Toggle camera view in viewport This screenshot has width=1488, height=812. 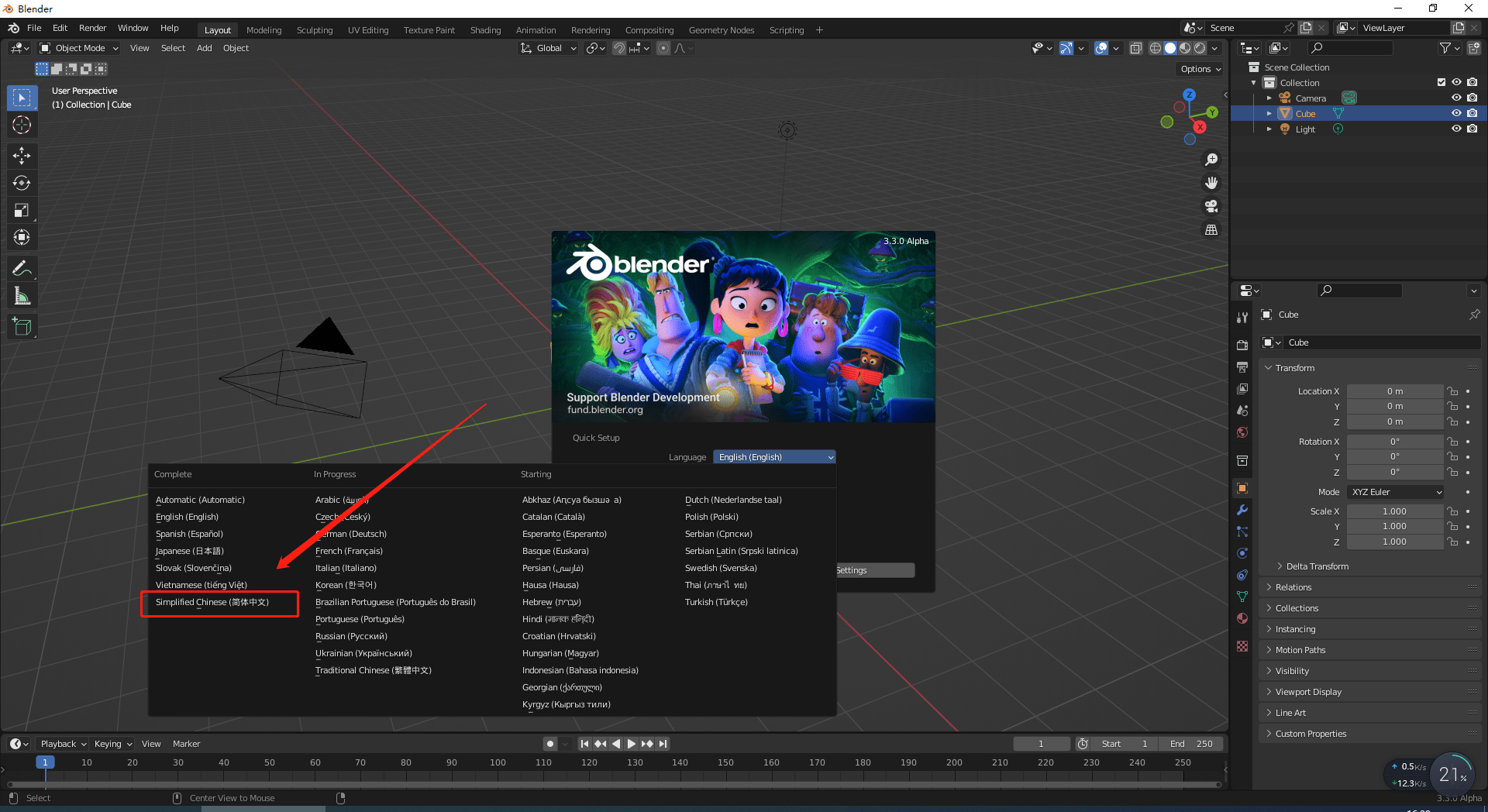1211,206
